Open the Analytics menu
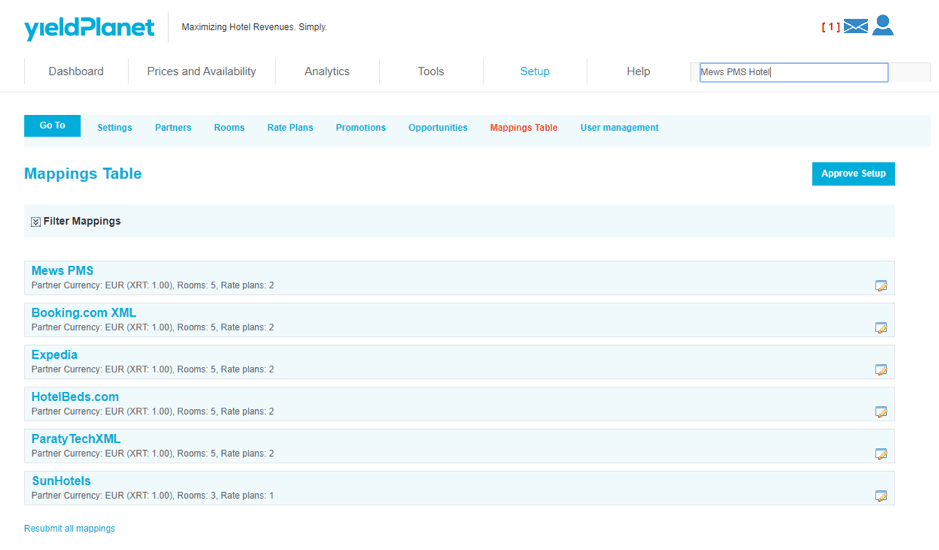The width and height of the screenshot is (939, 550). (327, 72)
